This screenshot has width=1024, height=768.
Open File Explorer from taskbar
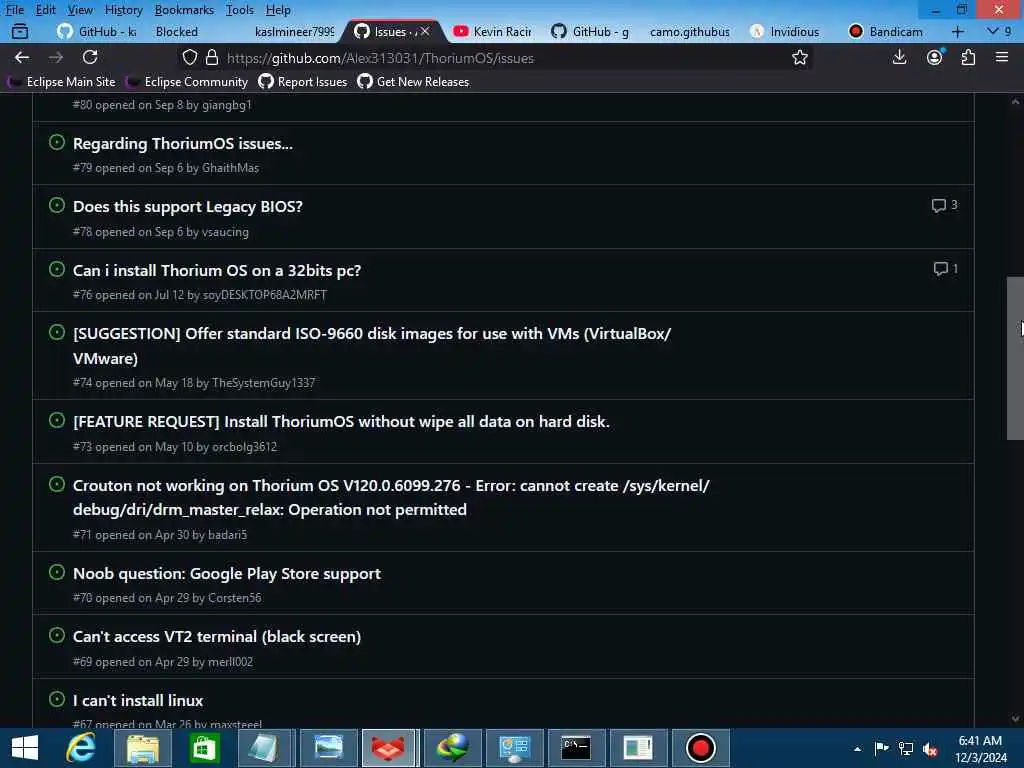(142, 748)
